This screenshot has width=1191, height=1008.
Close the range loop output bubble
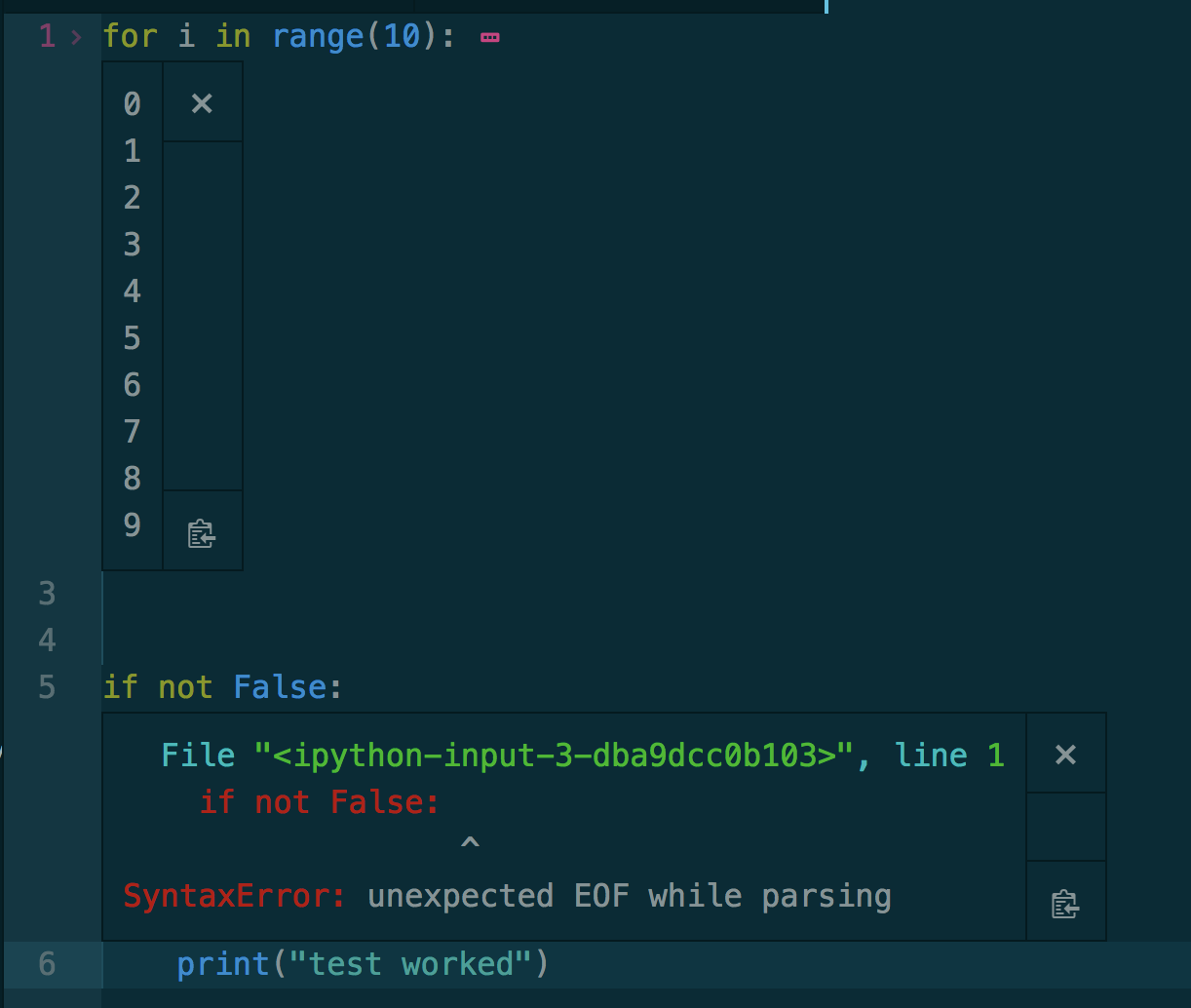(x=202, y=103)
